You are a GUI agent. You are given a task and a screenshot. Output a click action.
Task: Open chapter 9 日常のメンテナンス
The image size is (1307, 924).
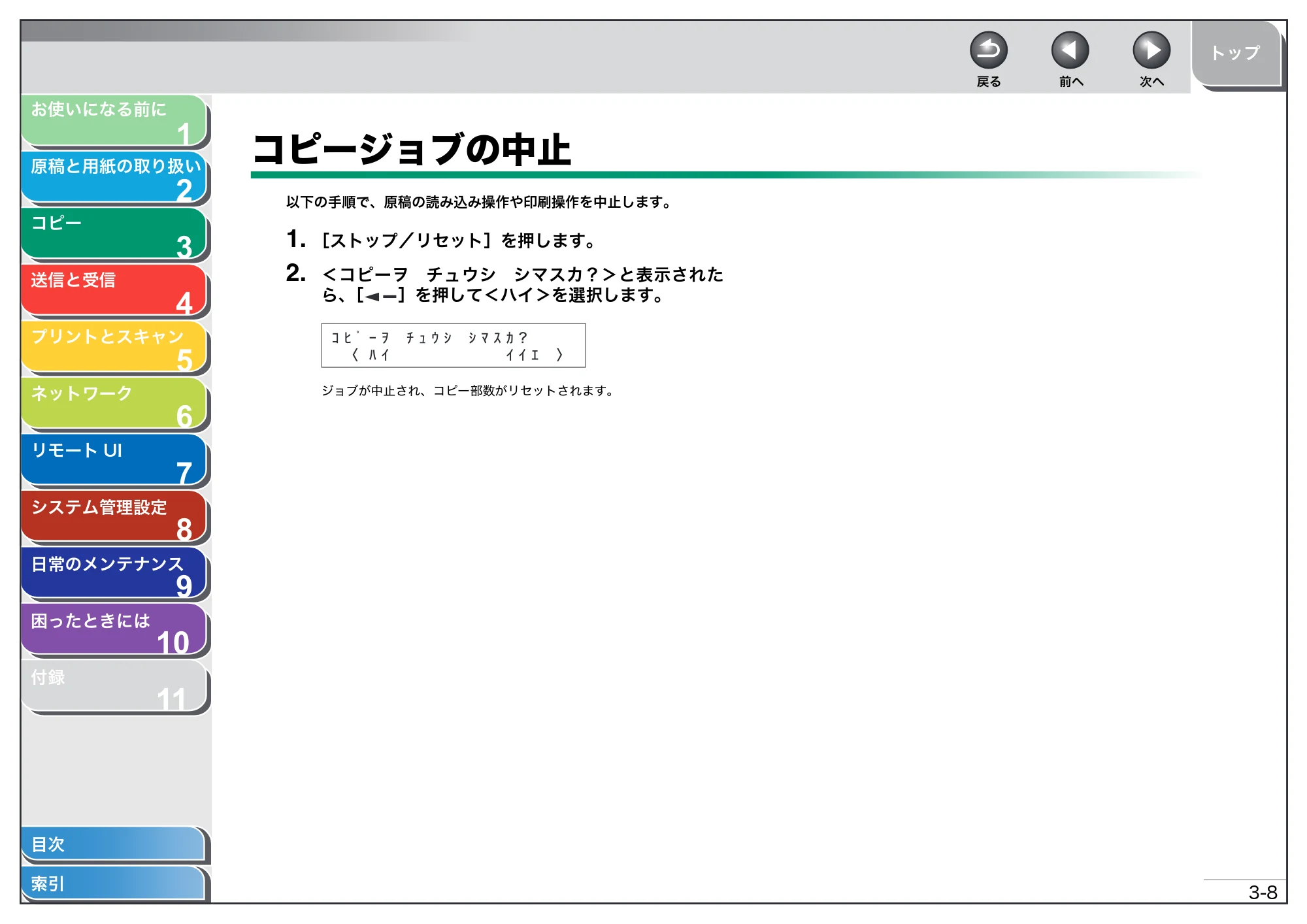(114, 574)
